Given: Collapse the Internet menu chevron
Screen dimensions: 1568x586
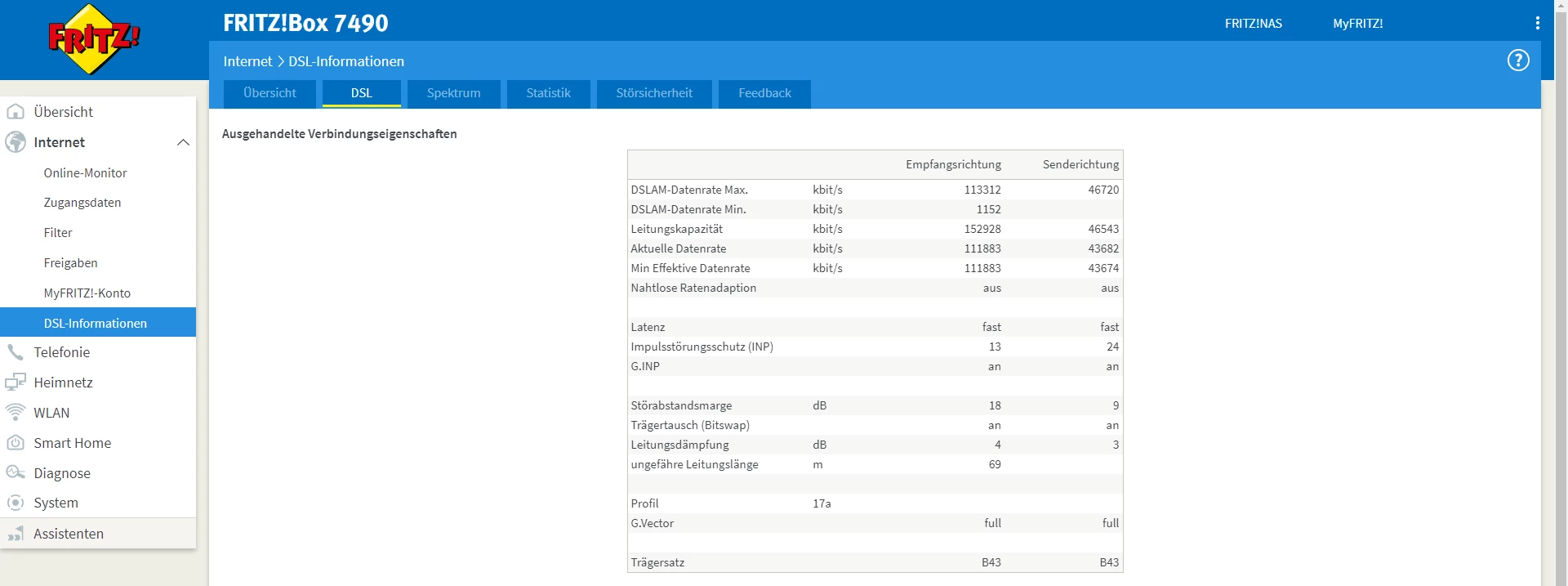Looking at the screenshot, I should (183, 142).
